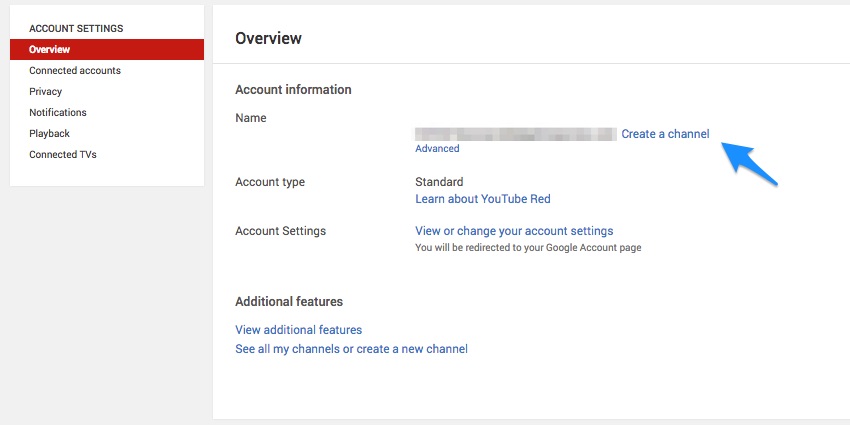The image size is (850, 425).
Task: Click the Additional features heading
Action: click(289, 301)
